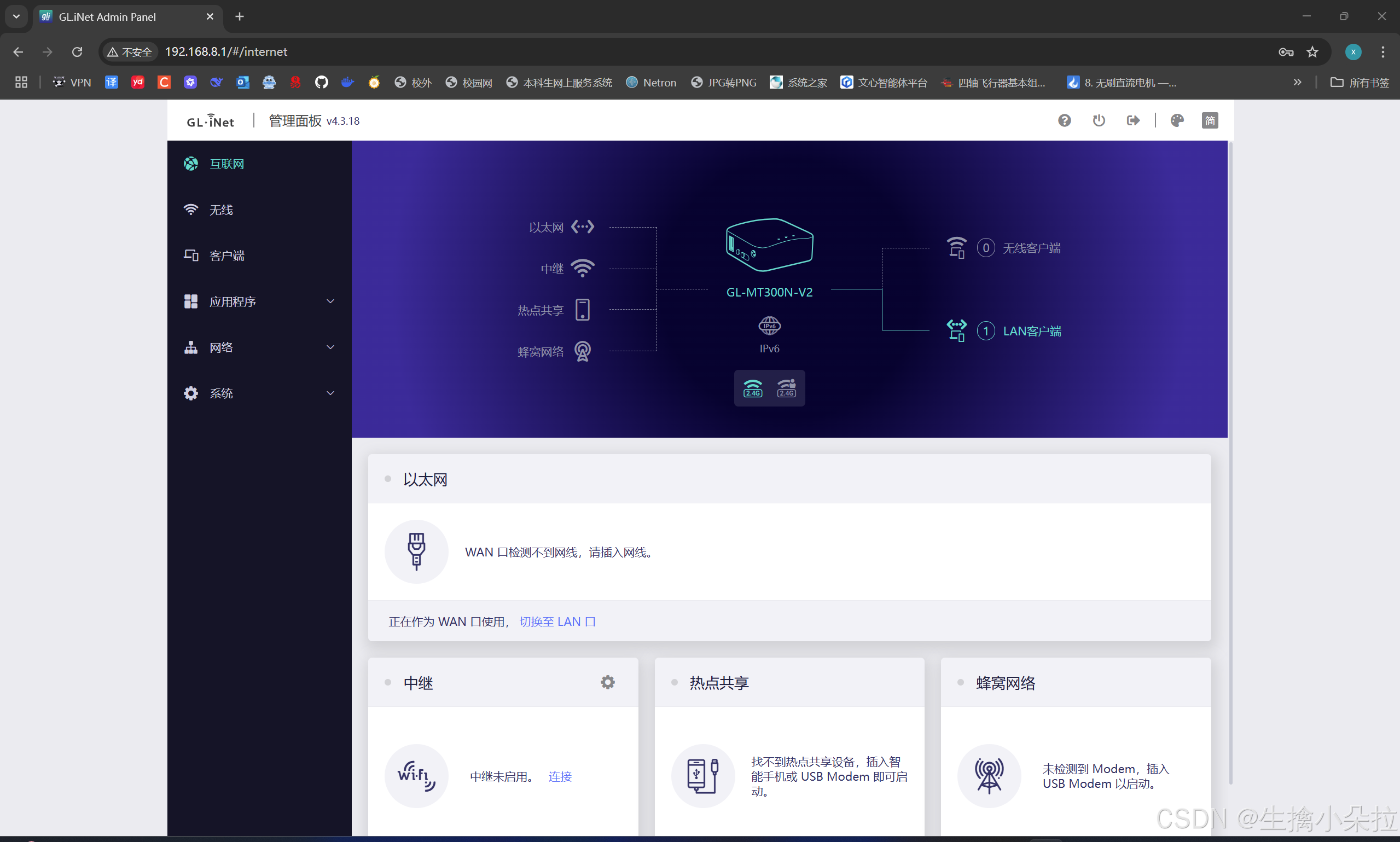Click the help question mark icon

click(x=1064, y=120)
